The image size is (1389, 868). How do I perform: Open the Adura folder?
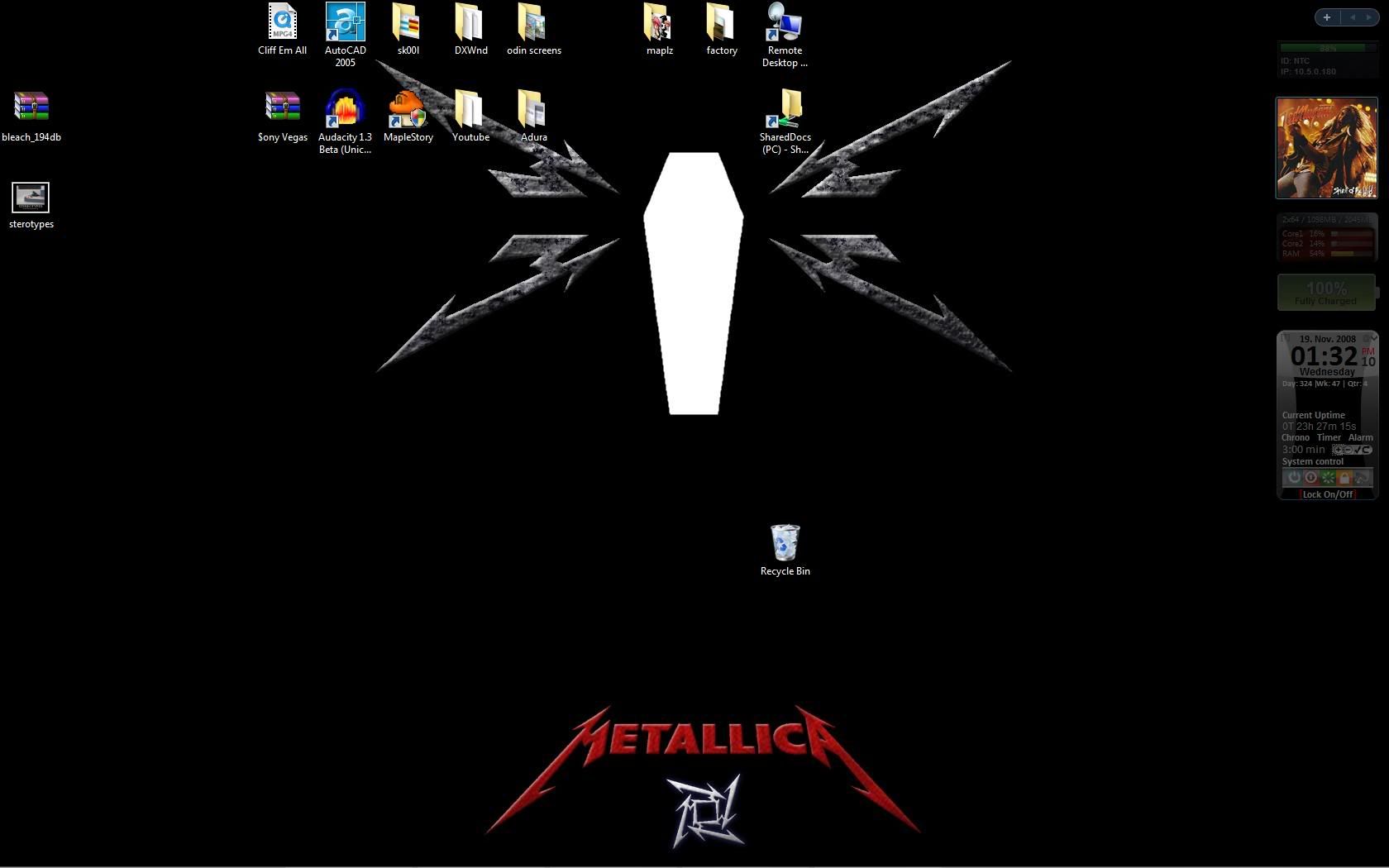[533, 117]
